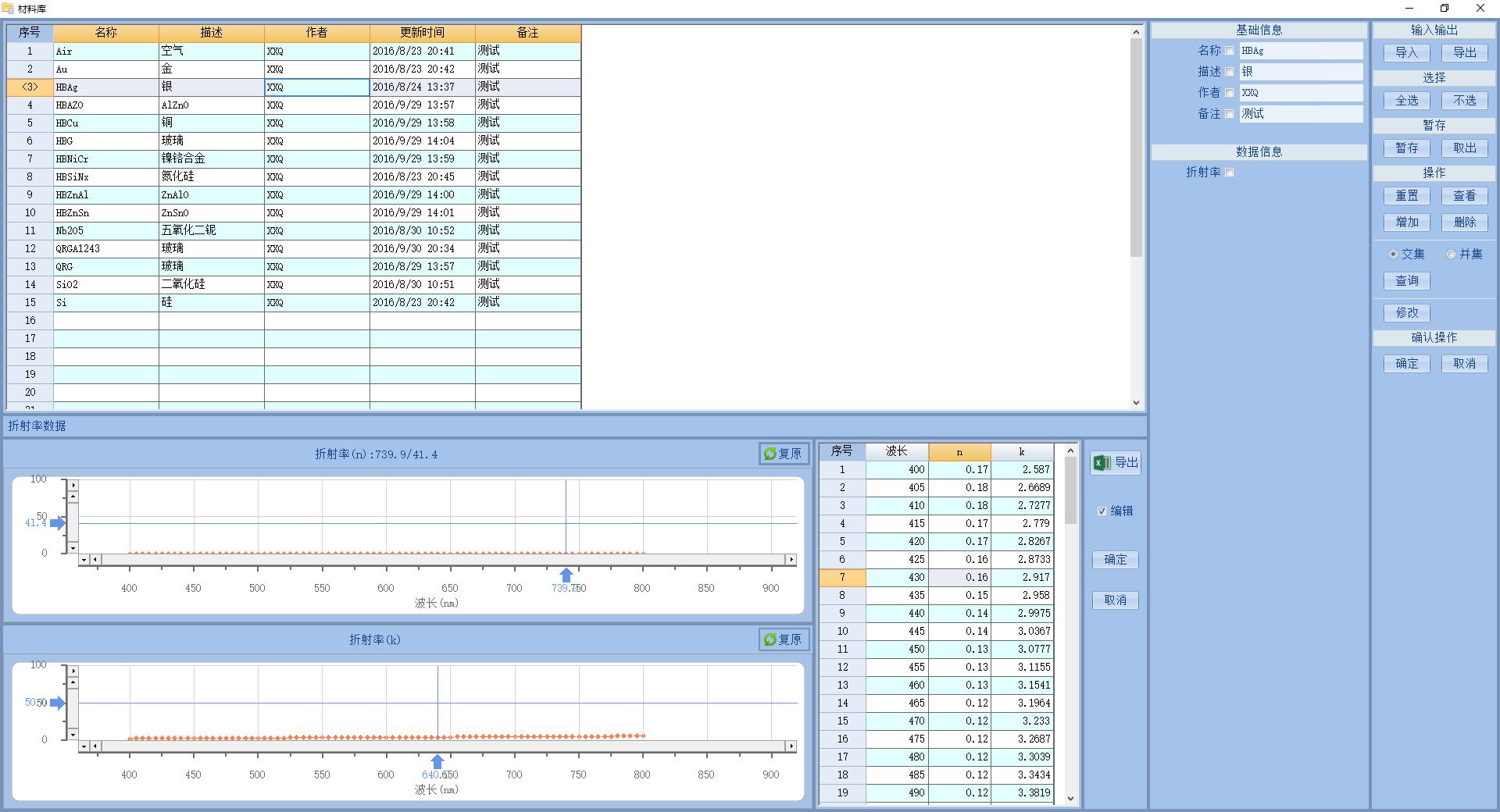
Task: Toggle the 备注 checkbox in 基础信息
Action: point(1230,114)
